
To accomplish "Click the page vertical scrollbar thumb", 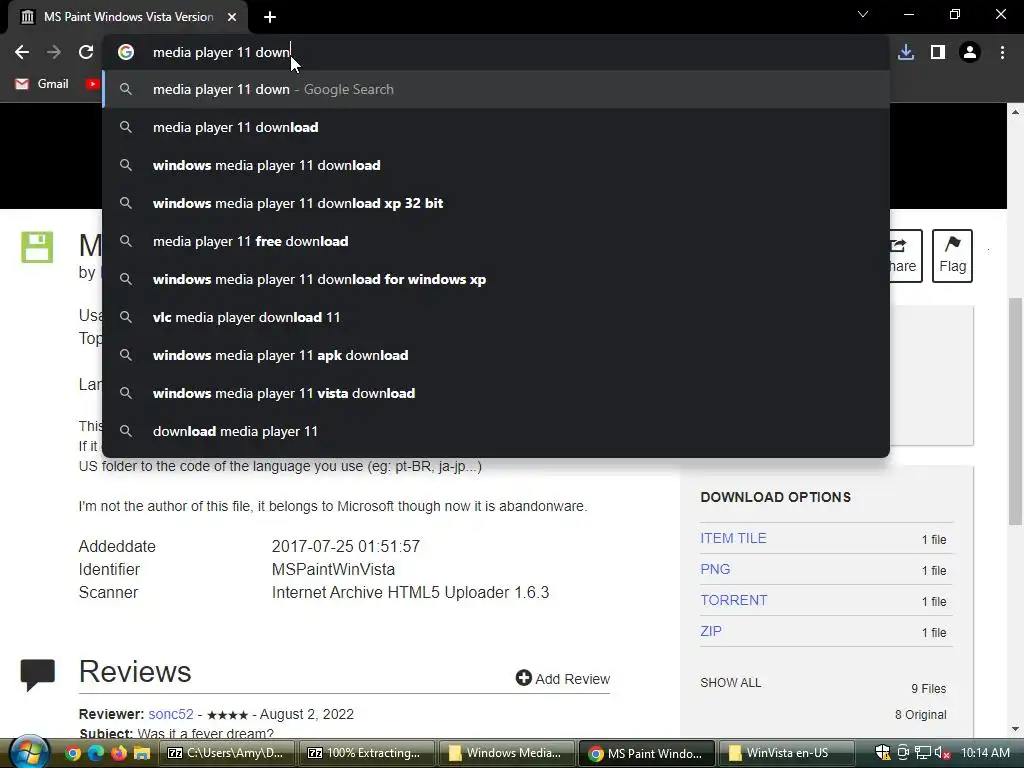I will click(x=1015, y=411).
